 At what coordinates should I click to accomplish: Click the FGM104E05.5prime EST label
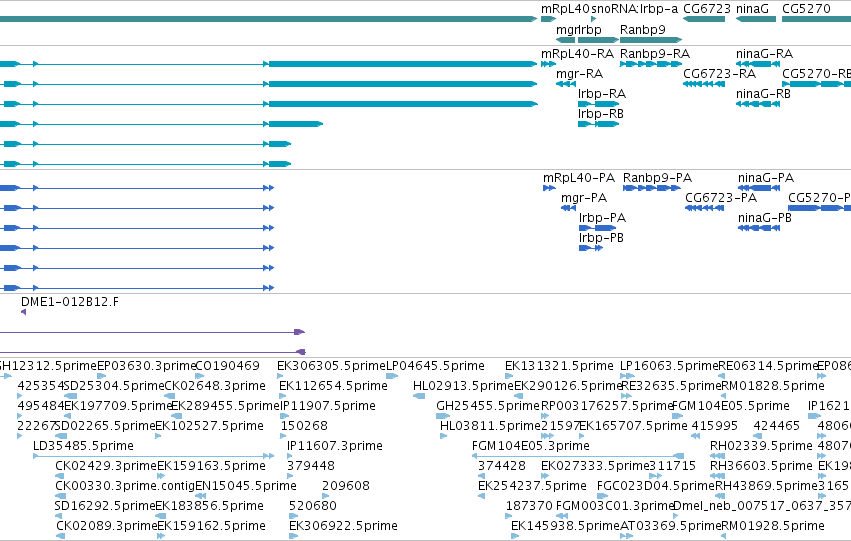tap(731, 406)
